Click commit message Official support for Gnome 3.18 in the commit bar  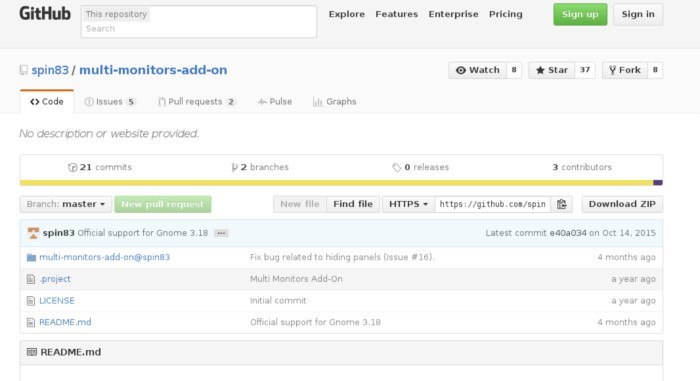143,233
